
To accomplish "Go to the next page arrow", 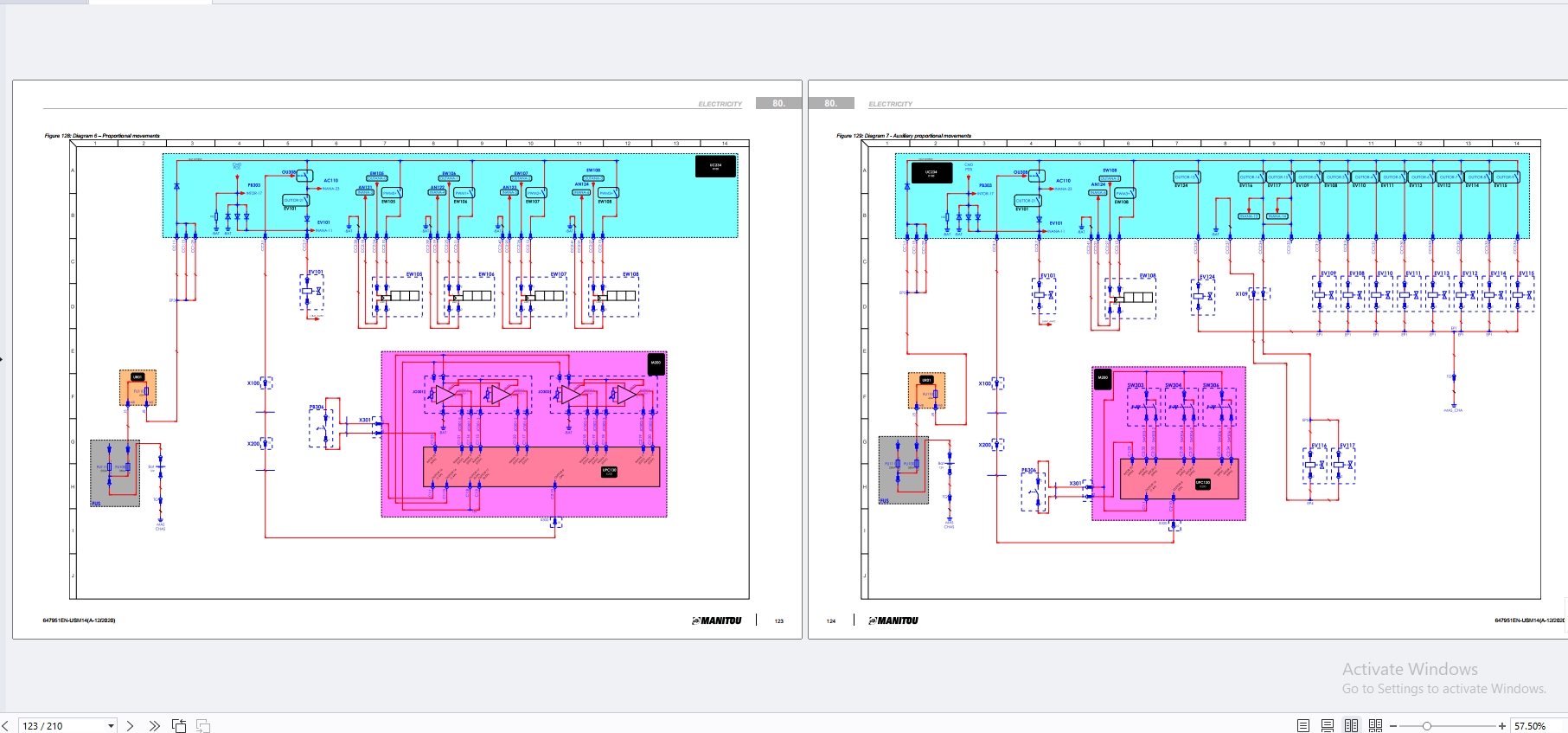I will point(130,725).
